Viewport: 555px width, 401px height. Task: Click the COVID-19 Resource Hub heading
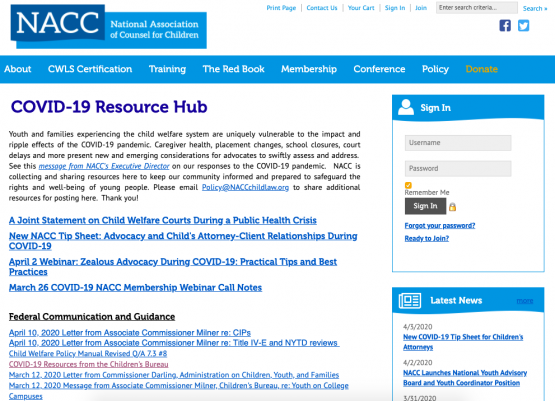109,107
